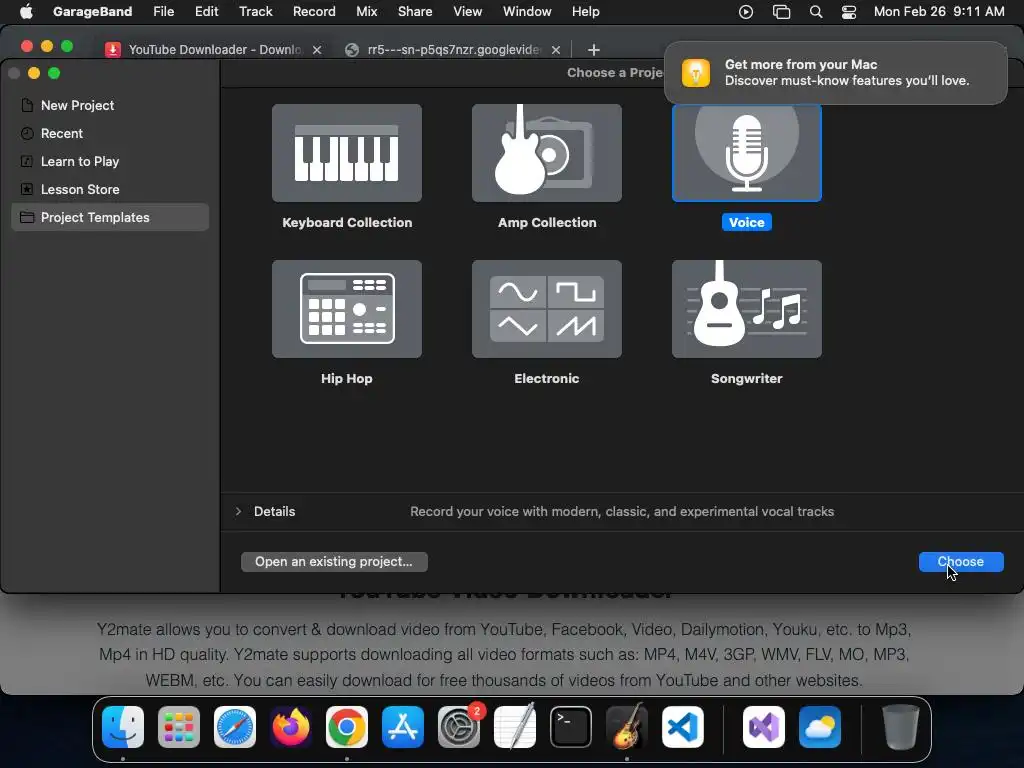Image resolution: width=1024 pixels, height=768 pixels.
Task: Open the Weather cloud icon in Dock
Action: point(820,727)
